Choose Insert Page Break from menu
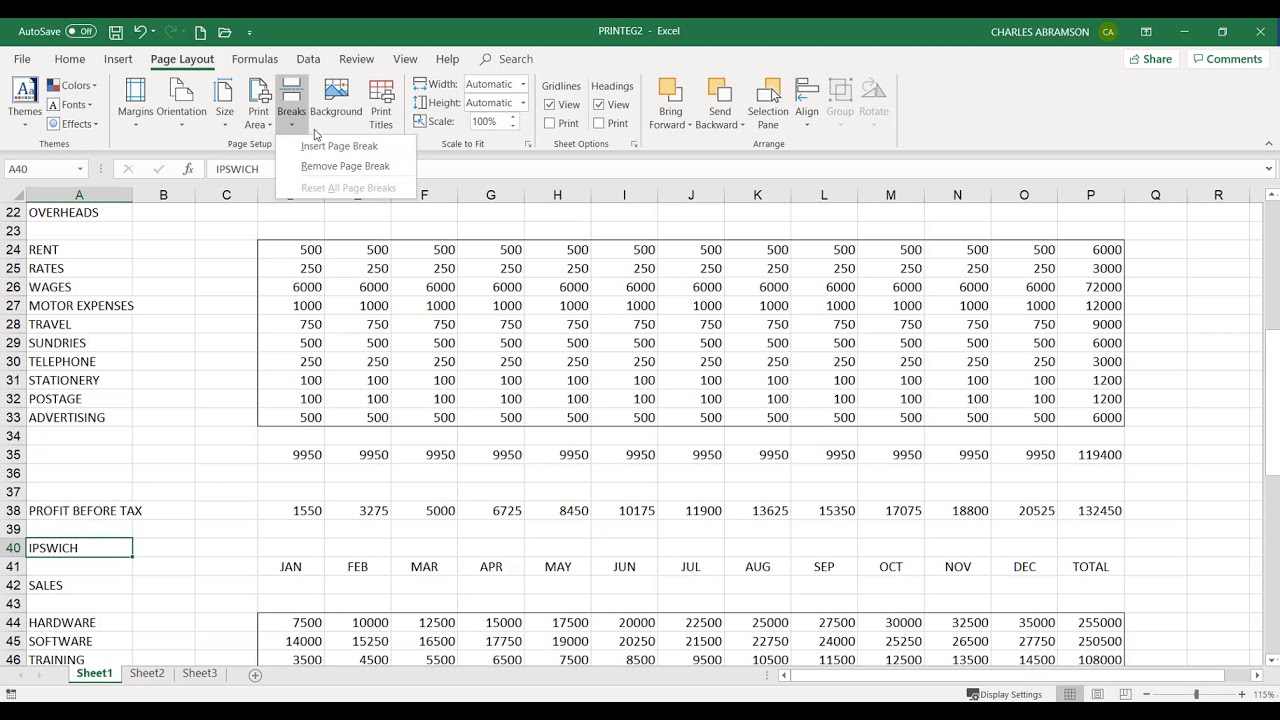 click(339, 146)
